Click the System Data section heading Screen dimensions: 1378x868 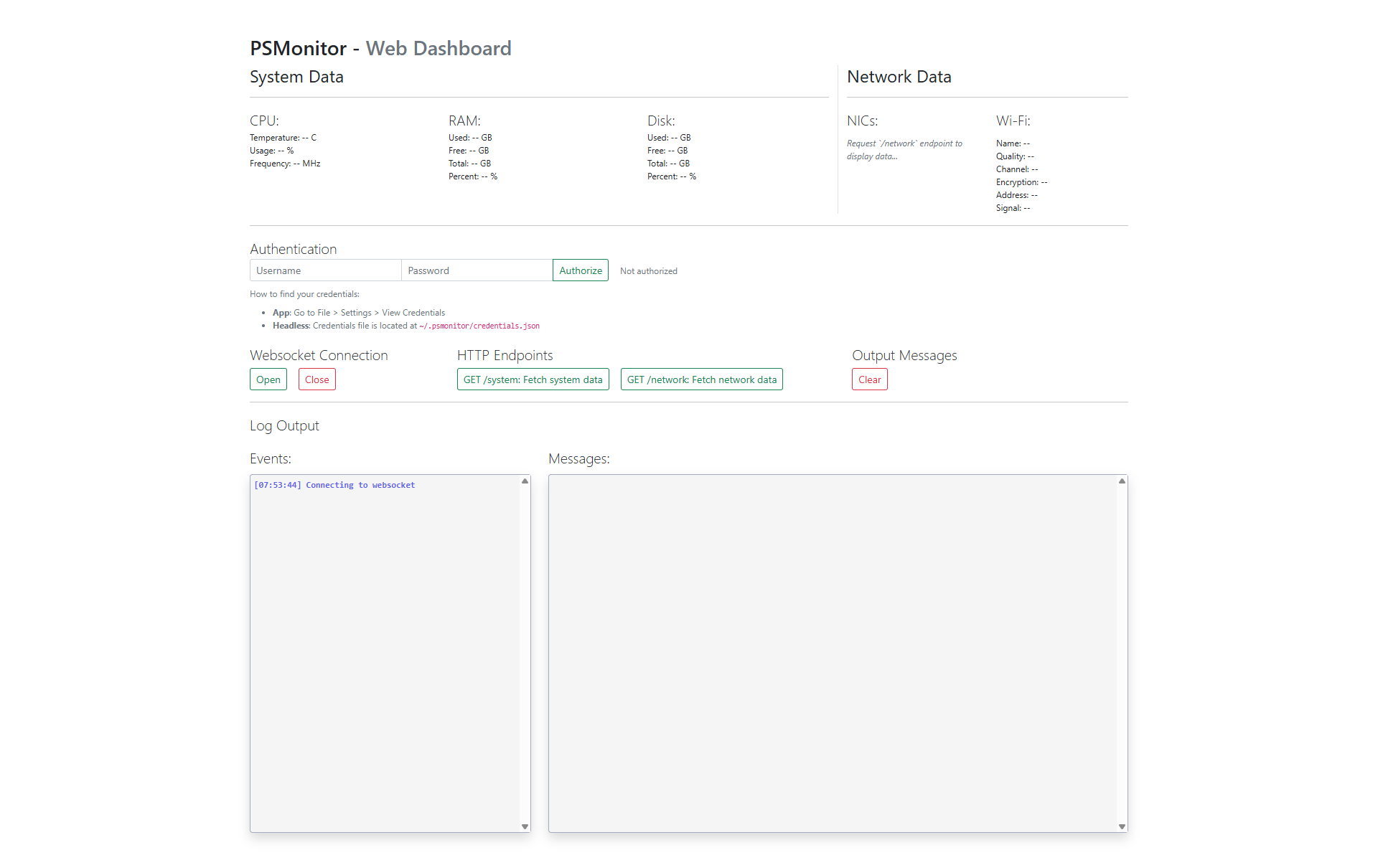[296, 77]
